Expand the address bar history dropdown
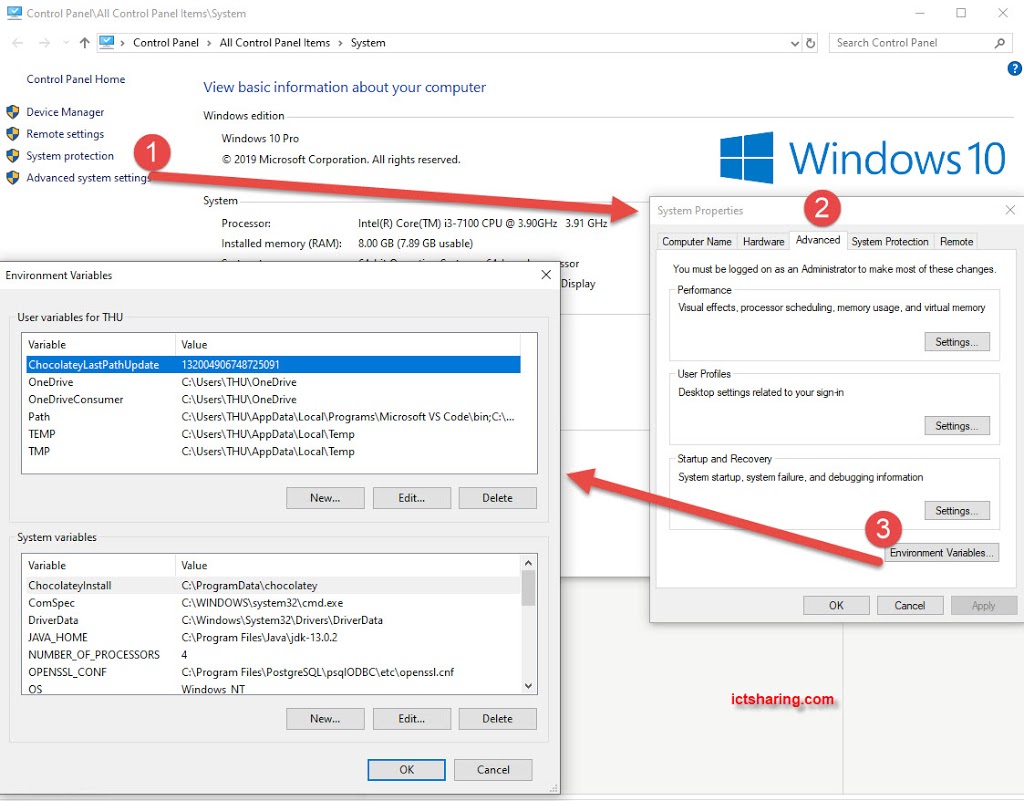The image size is (1024, 801). [795, 43]
